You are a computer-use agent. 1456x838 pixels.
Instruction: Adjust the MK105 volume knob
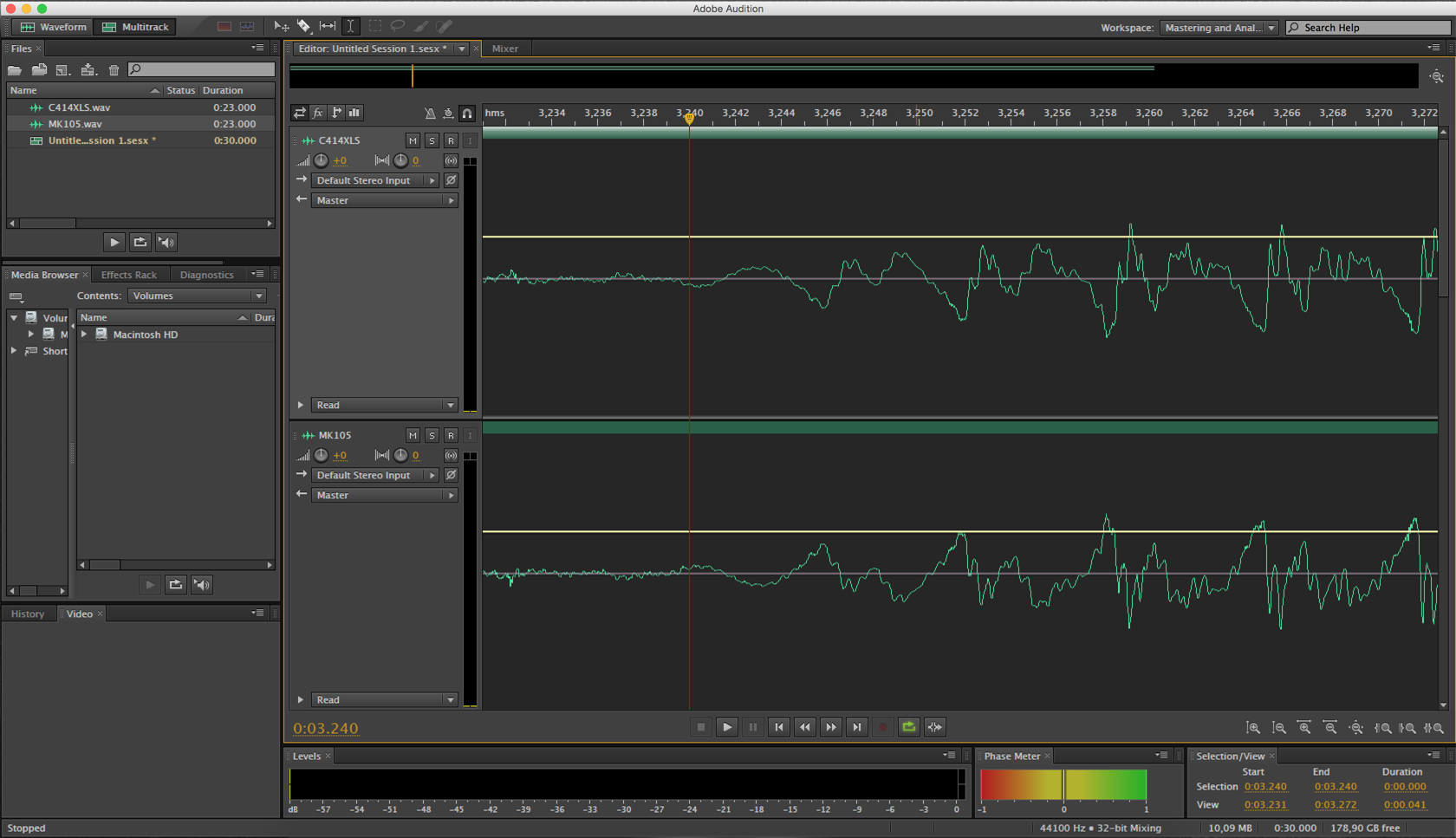321,455
